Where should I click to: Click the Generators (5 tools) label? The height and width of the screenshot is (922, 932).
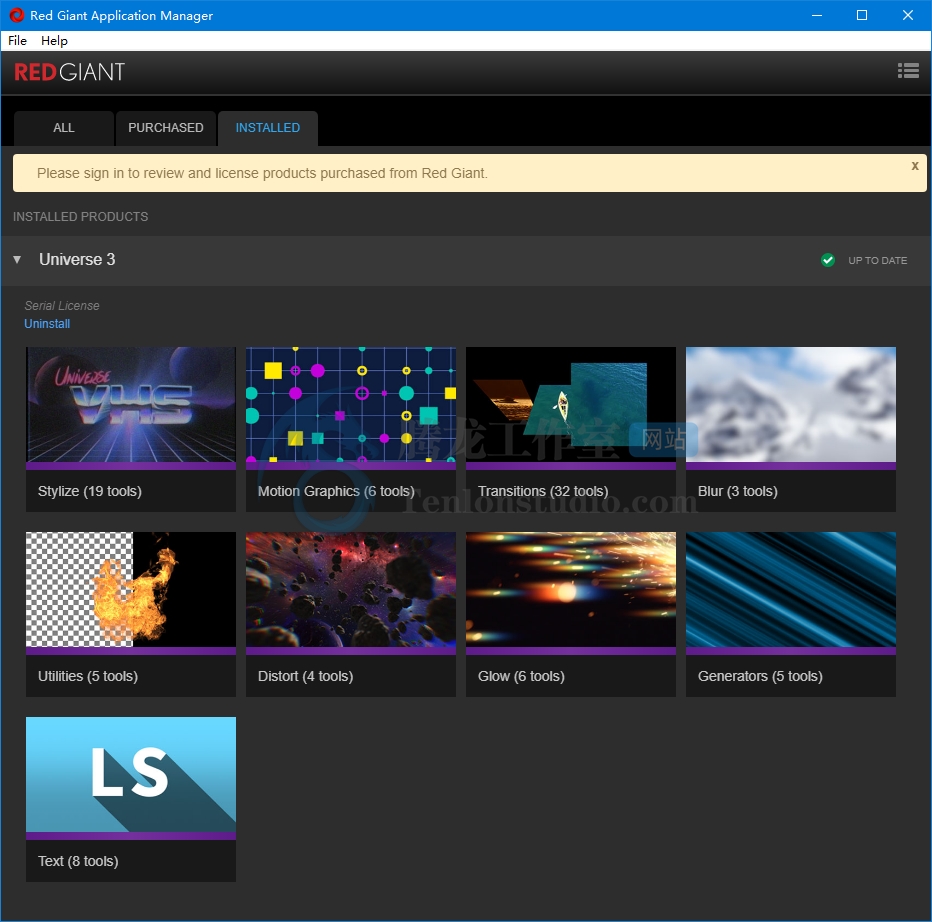[760, 676]
